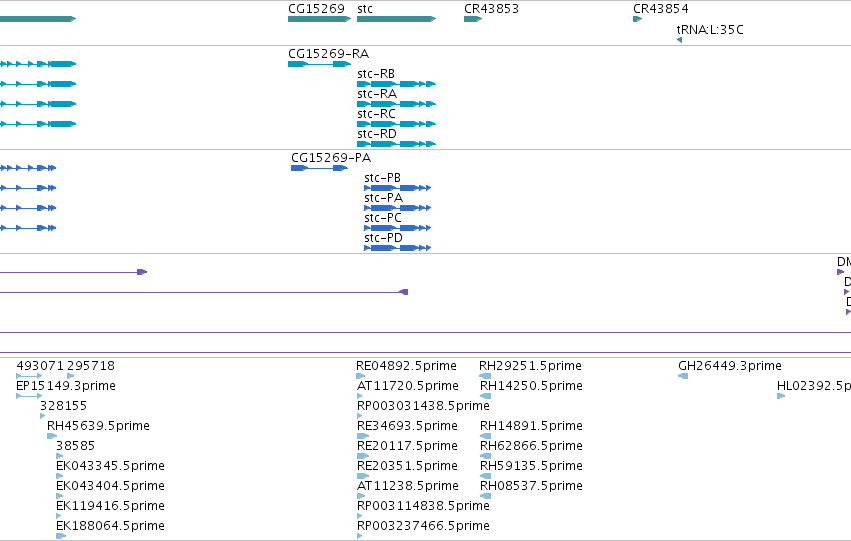This screenshot has height=541, width=851.
Task: Click the RP003031438.5prime EST marker
Action: tap(359, 416)
